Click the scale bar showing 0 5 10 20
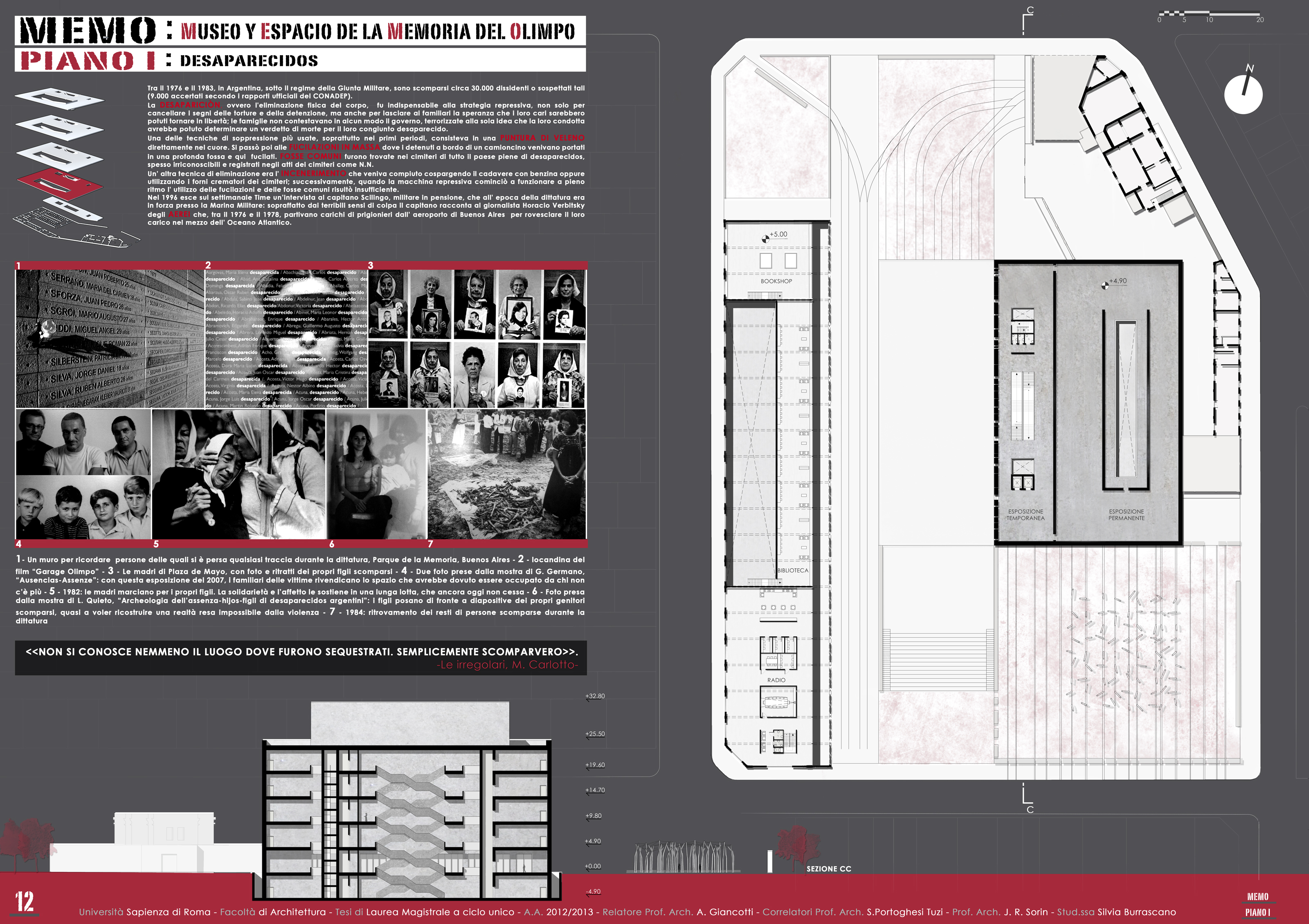Screen dimensions: 1309x924 click(1210, 16)
